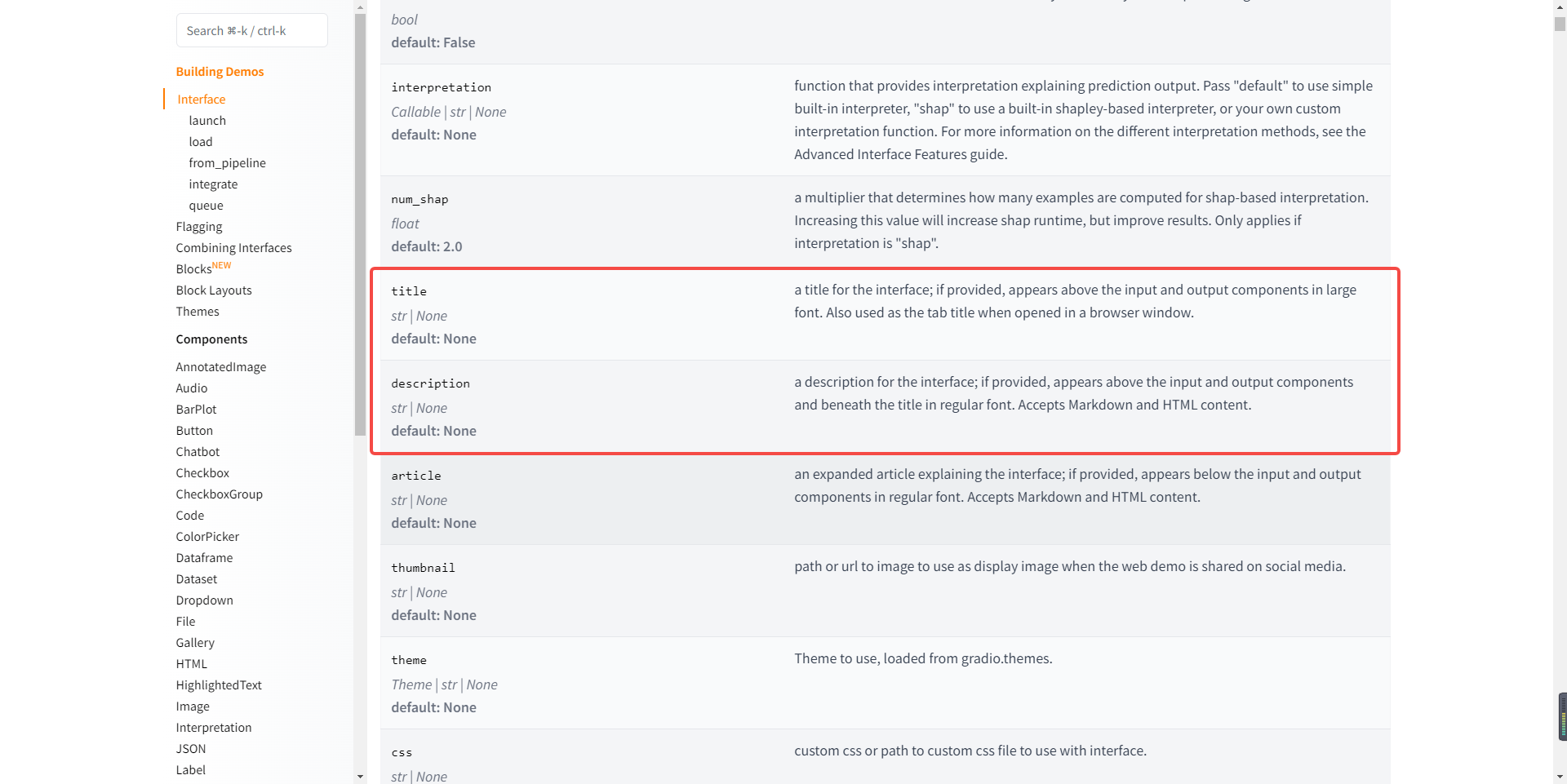Open the Flagging docs page
1567x784 pixels.
[x=199, y=227]
